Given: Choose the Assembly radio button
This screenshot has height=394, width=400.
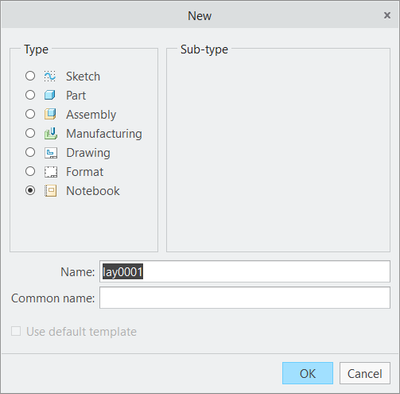Looking at the screenshot, I should click(30, 114).
